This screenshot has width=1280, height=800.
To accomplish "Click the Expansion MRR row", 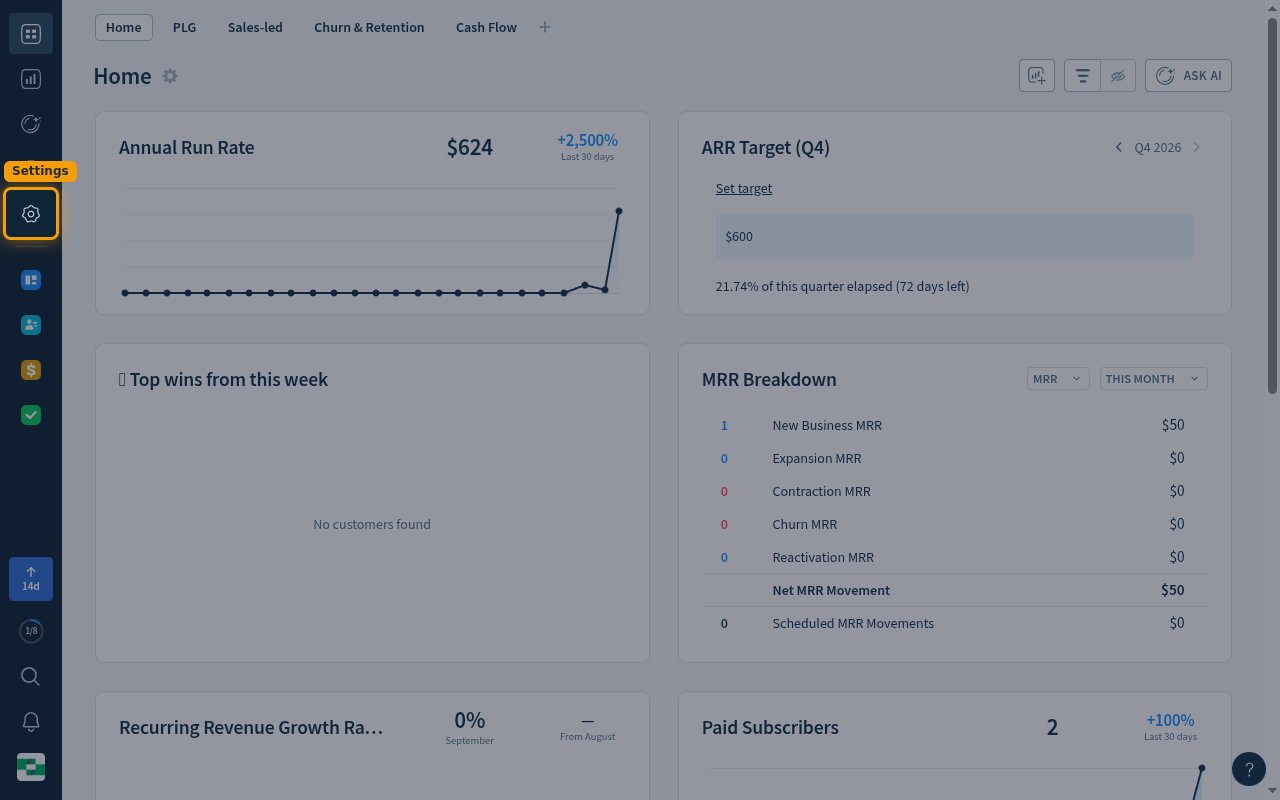I will click(x=955, y=458).
